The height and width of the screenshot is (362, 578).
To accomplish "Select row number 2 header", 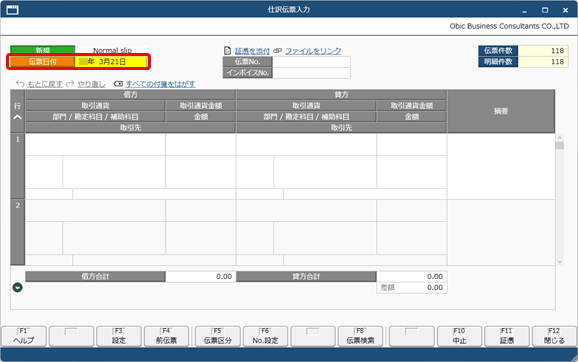I will [x=17, y=233].
